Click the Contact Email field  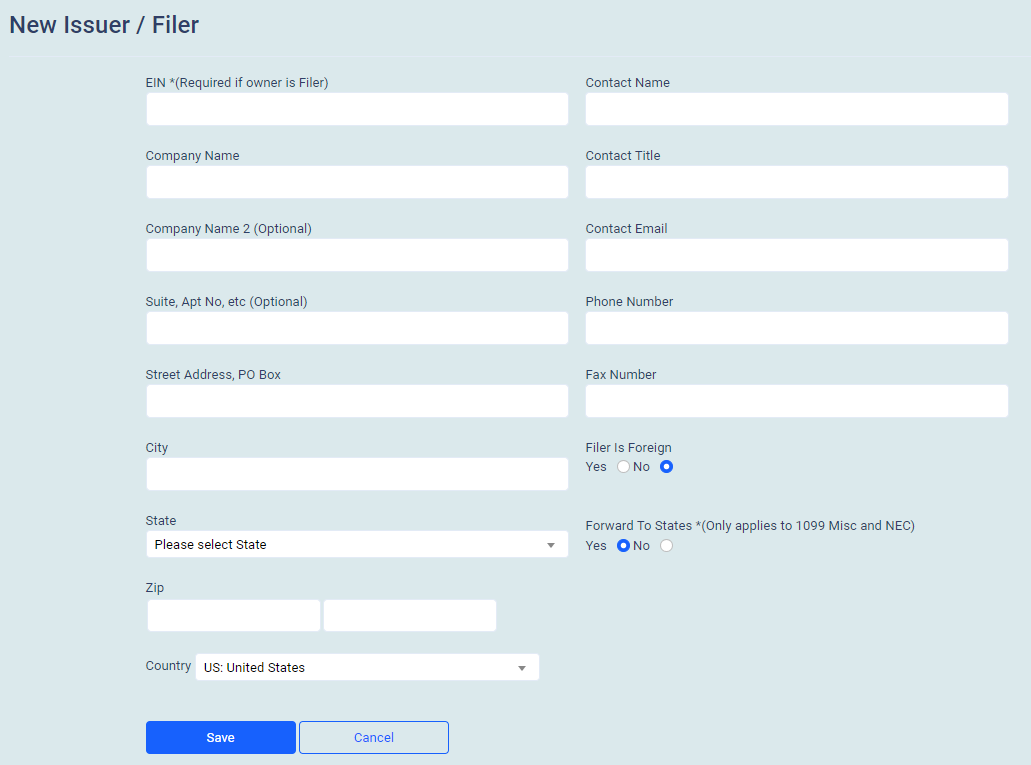[x=796, y=255]
